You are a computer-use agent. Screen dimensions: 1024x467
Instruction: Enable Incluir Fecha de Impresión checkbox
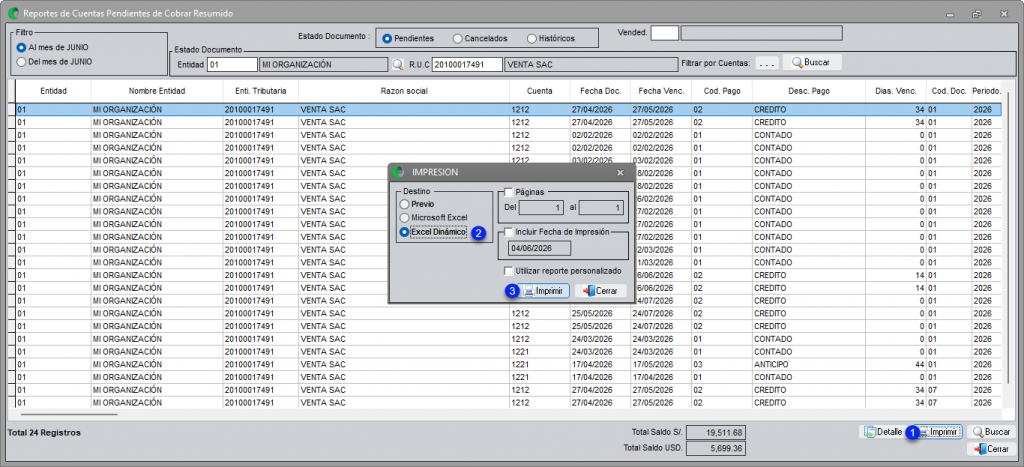pyautogui.click(x=509, y=232)
